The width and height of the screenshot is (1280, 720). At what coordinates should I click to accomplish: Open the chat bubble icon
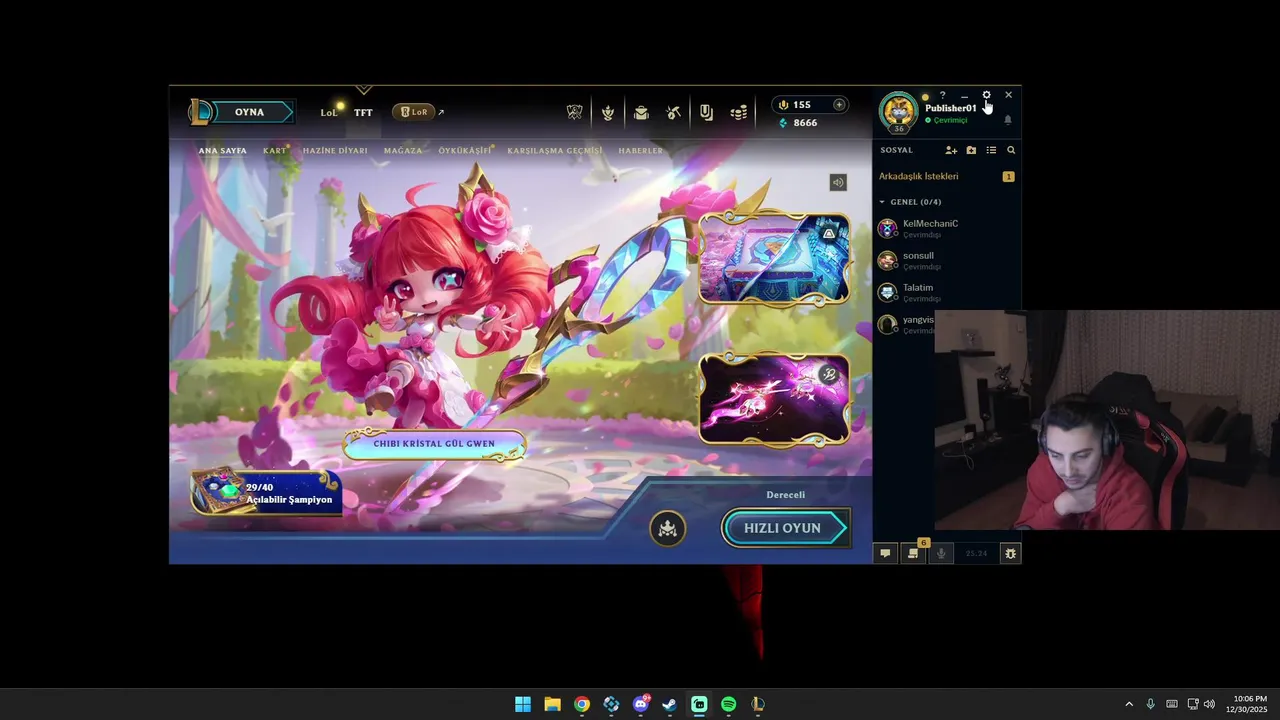(885, 553)
